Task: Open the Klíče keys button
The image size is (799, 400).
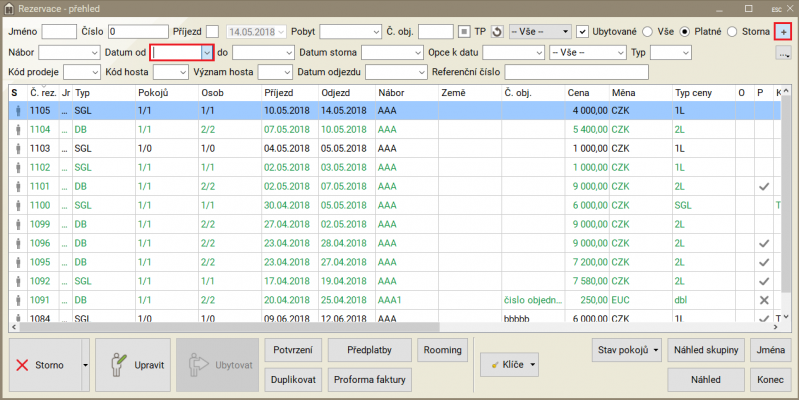Action: point(510,365)
